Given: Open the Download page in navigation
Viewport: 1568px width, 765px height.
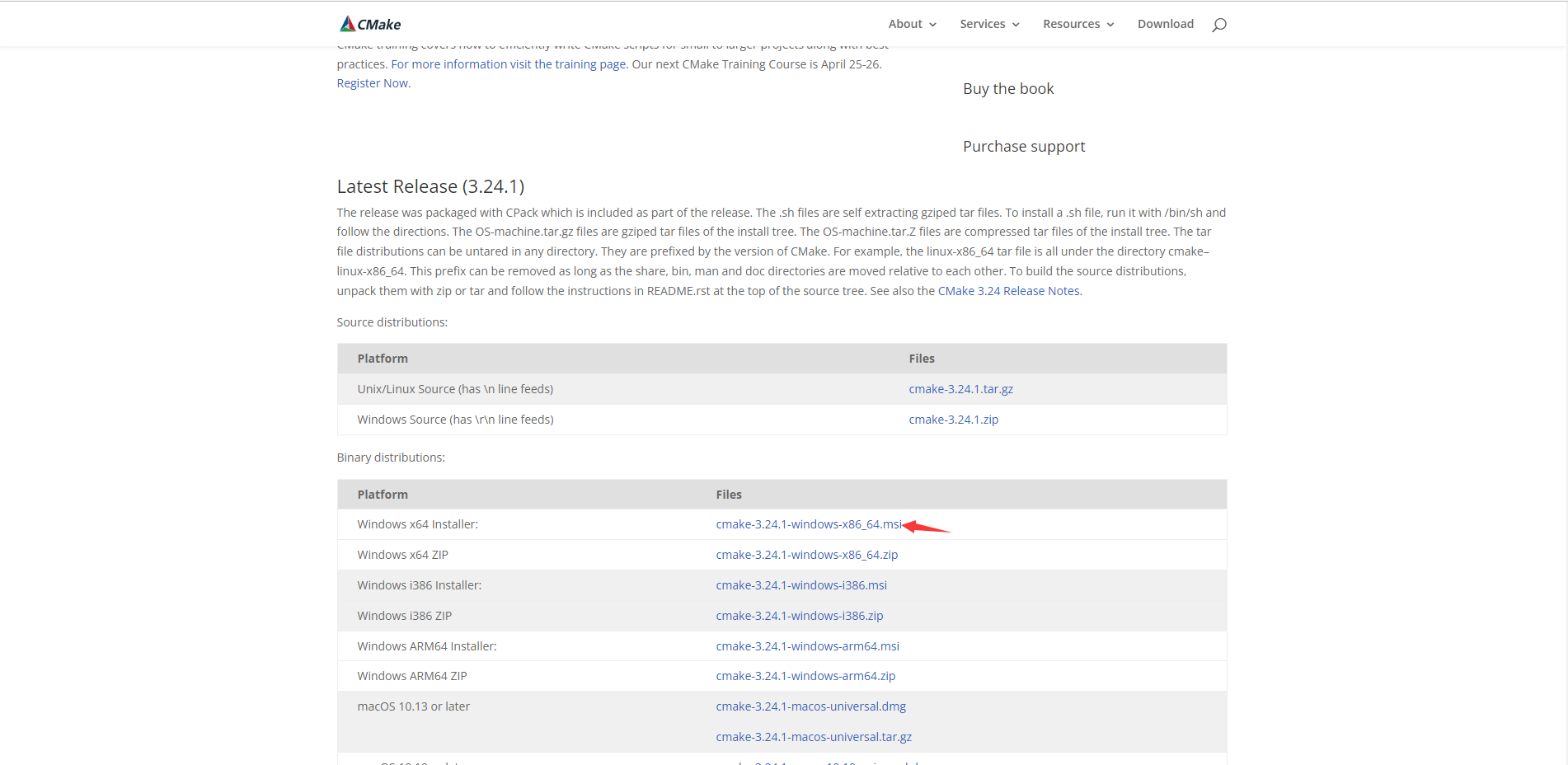Looking at the screenshot, I should click(x=1166, y=24).
